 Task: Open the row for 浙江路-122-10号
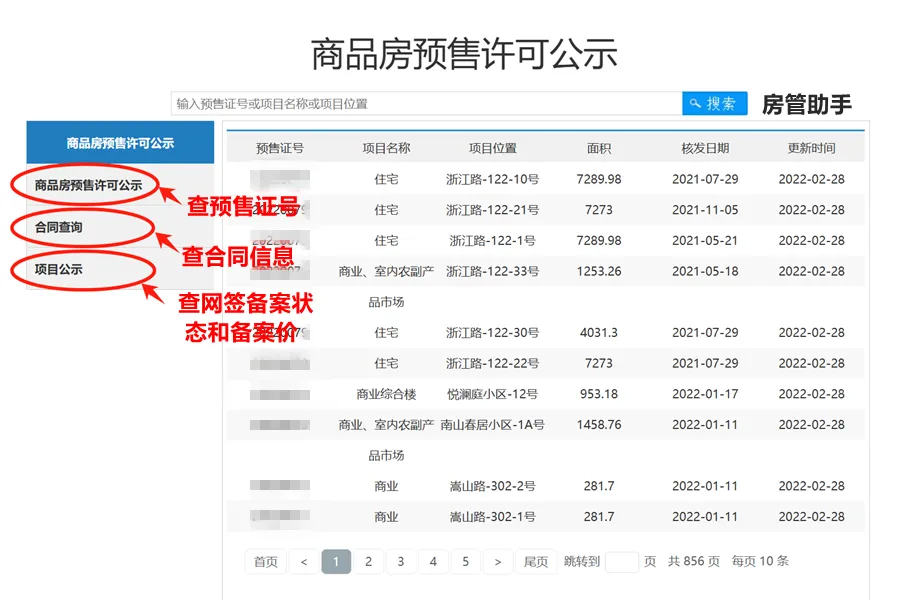pyautogui.click(x=492, y=178)
